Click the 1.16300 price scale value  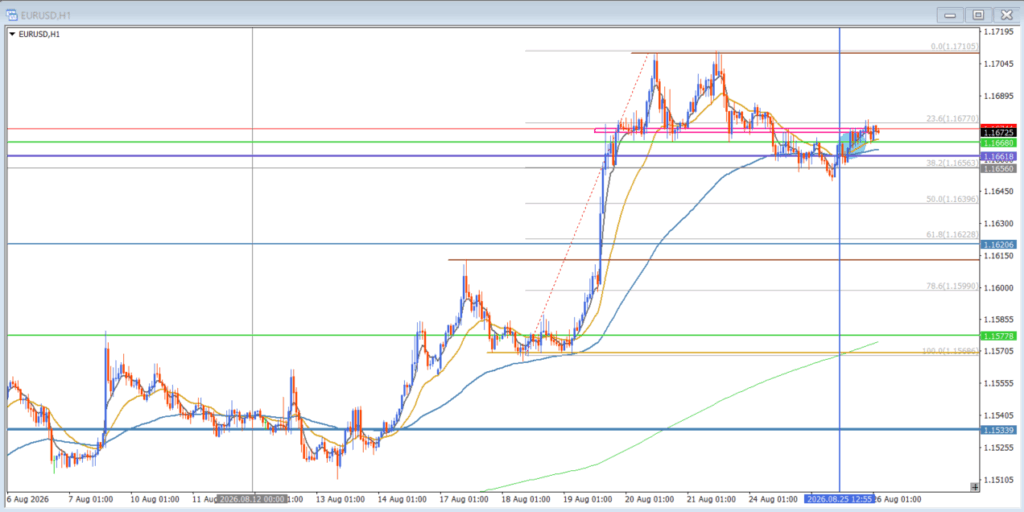click(x=998, y=223)
